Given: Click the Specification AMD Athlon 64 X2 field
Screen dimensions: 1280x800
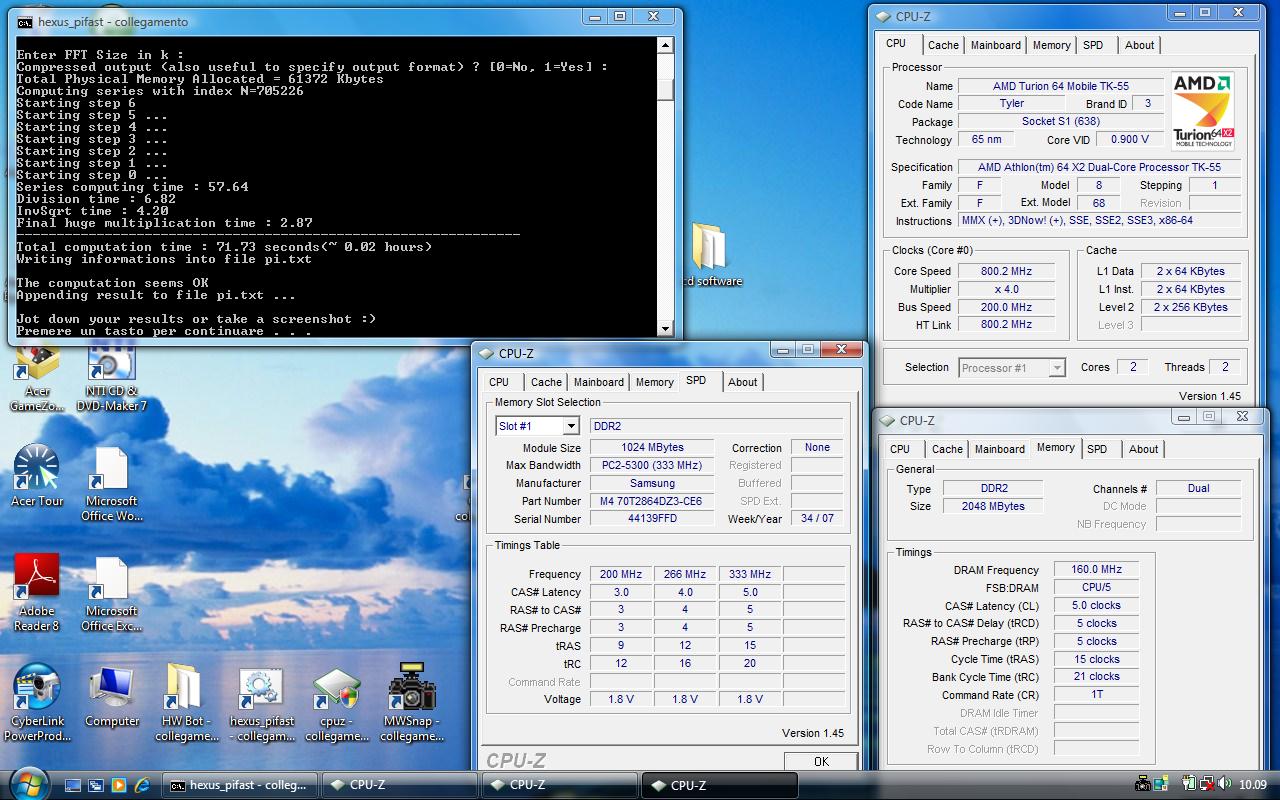Looking at the screenshot, I should click(1099, 167).
